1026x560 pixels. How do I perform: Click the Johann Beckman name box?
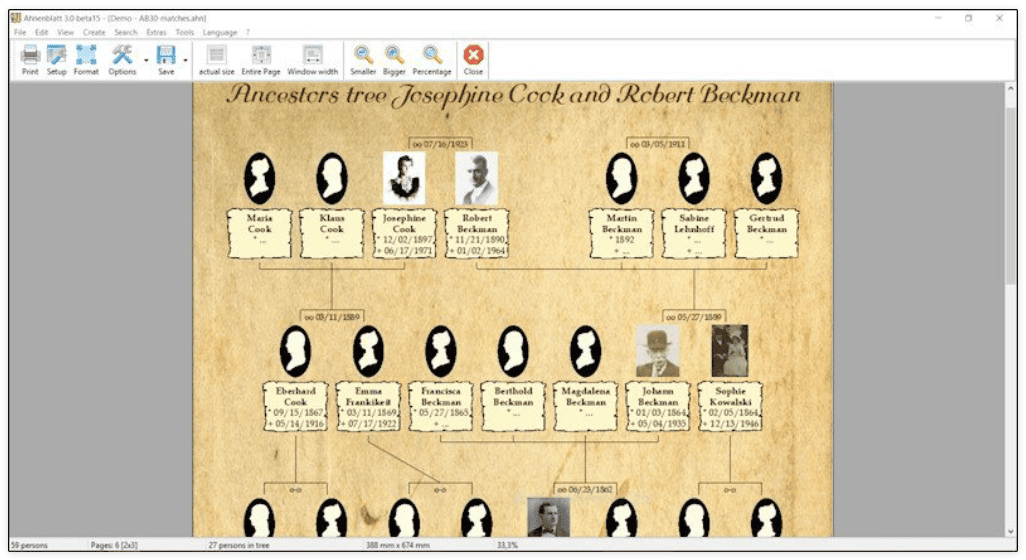coord(658,406)
